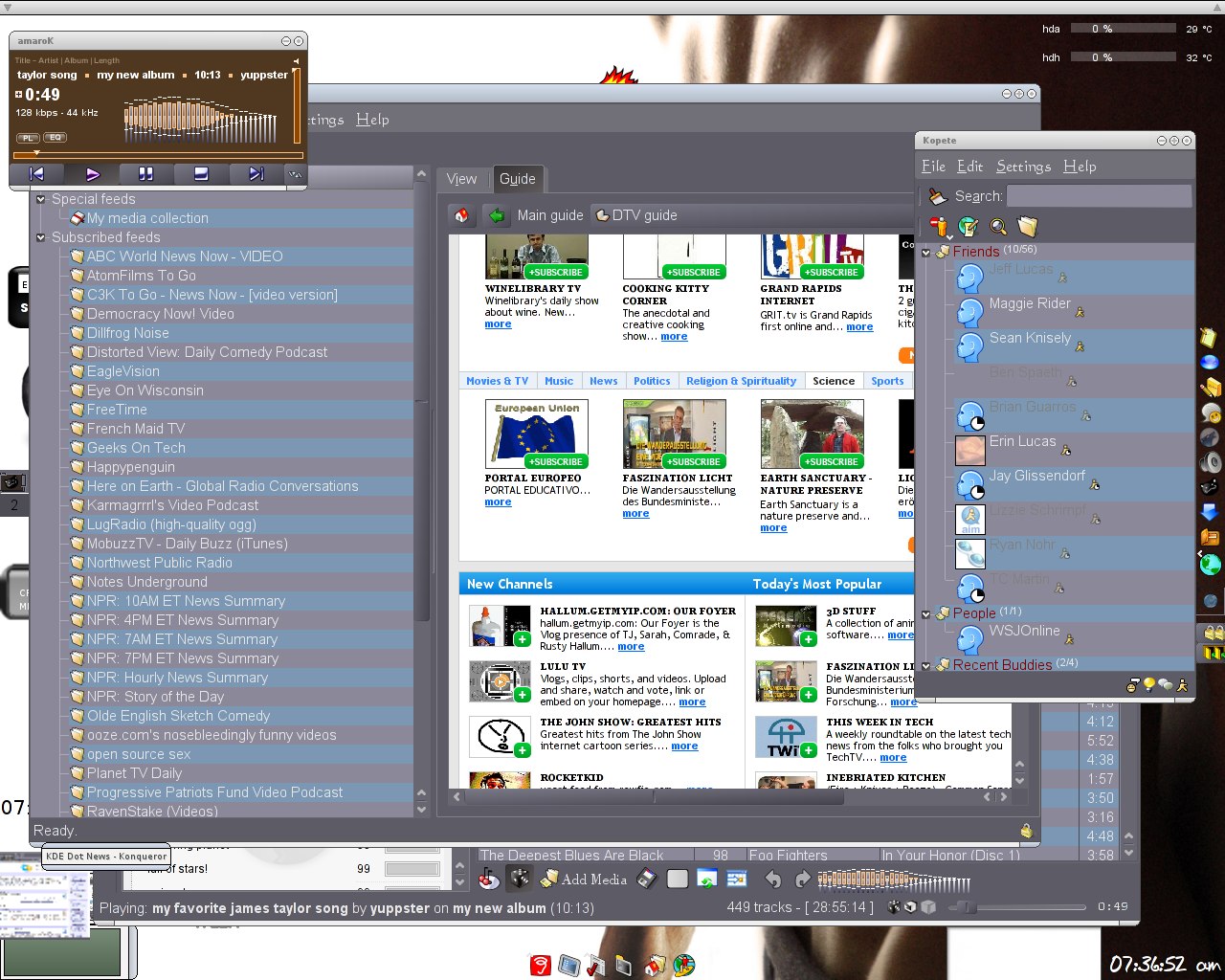Click the redo arrow in amaroK toolbar
The image size is (1225, 980).
pyautogui.click(x=802, y=879)
